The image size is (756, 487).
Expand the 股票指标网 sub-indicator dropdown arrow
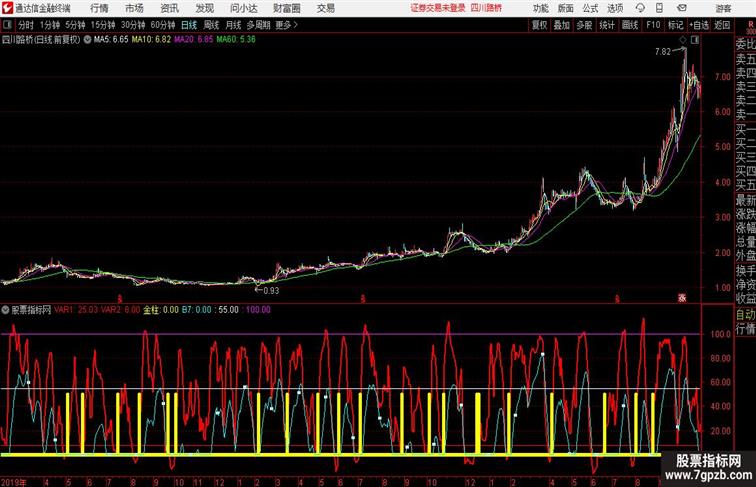(x=6, y=310)
